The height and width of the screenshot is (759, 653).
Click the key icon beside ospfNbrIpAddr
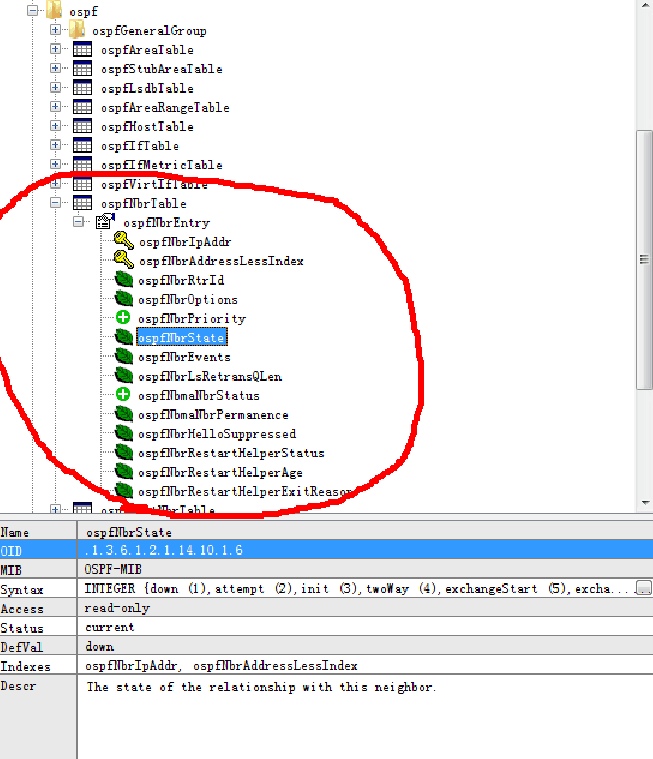coord(124,242)
